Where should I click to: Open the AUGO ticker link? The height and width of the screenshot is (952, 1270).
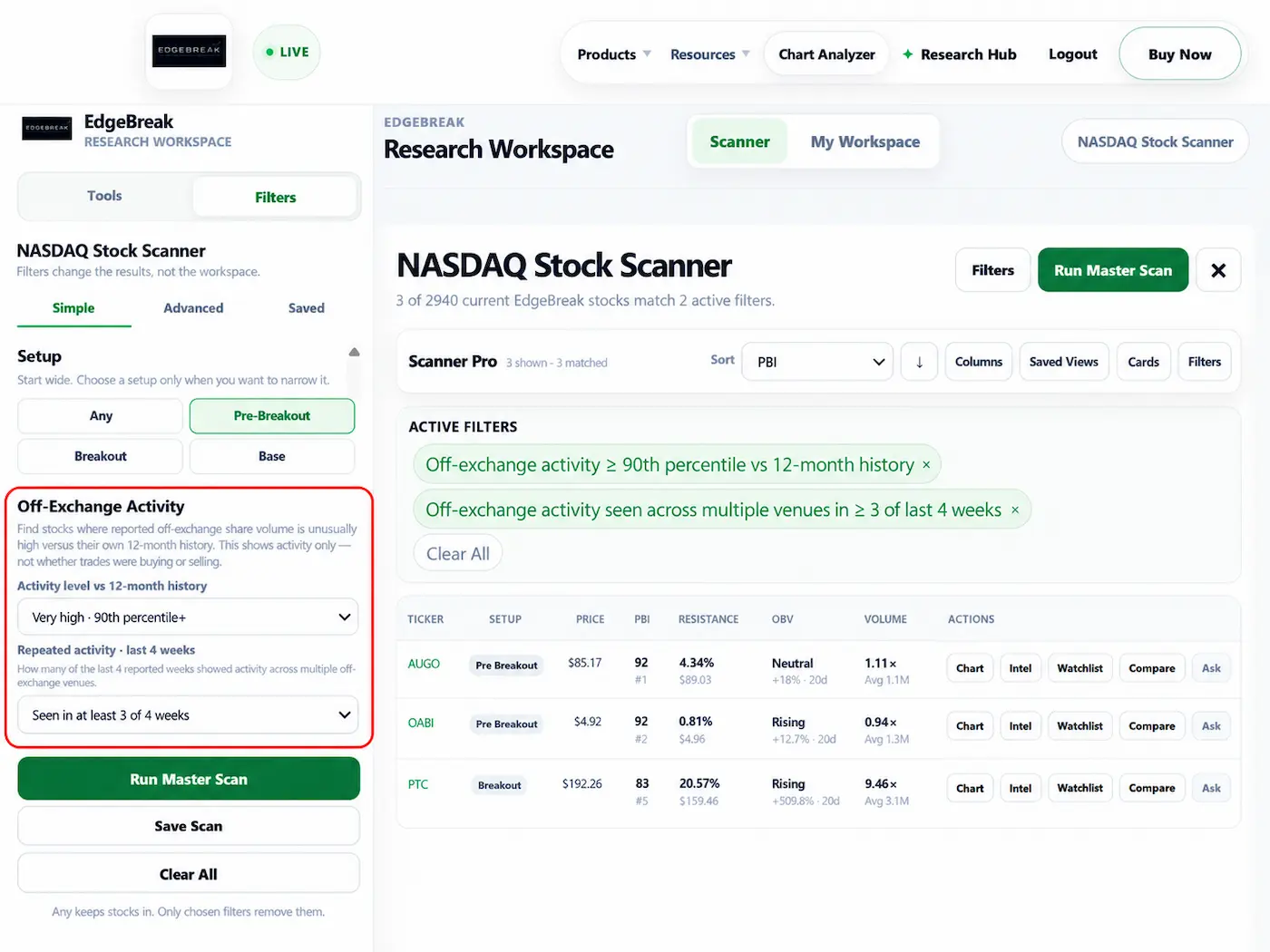(x=424, y=664)
